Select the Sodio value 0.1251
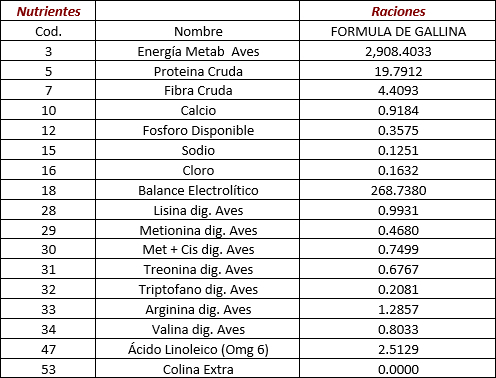Viewport: 496px width, 378px height. [x=398, y=150]
